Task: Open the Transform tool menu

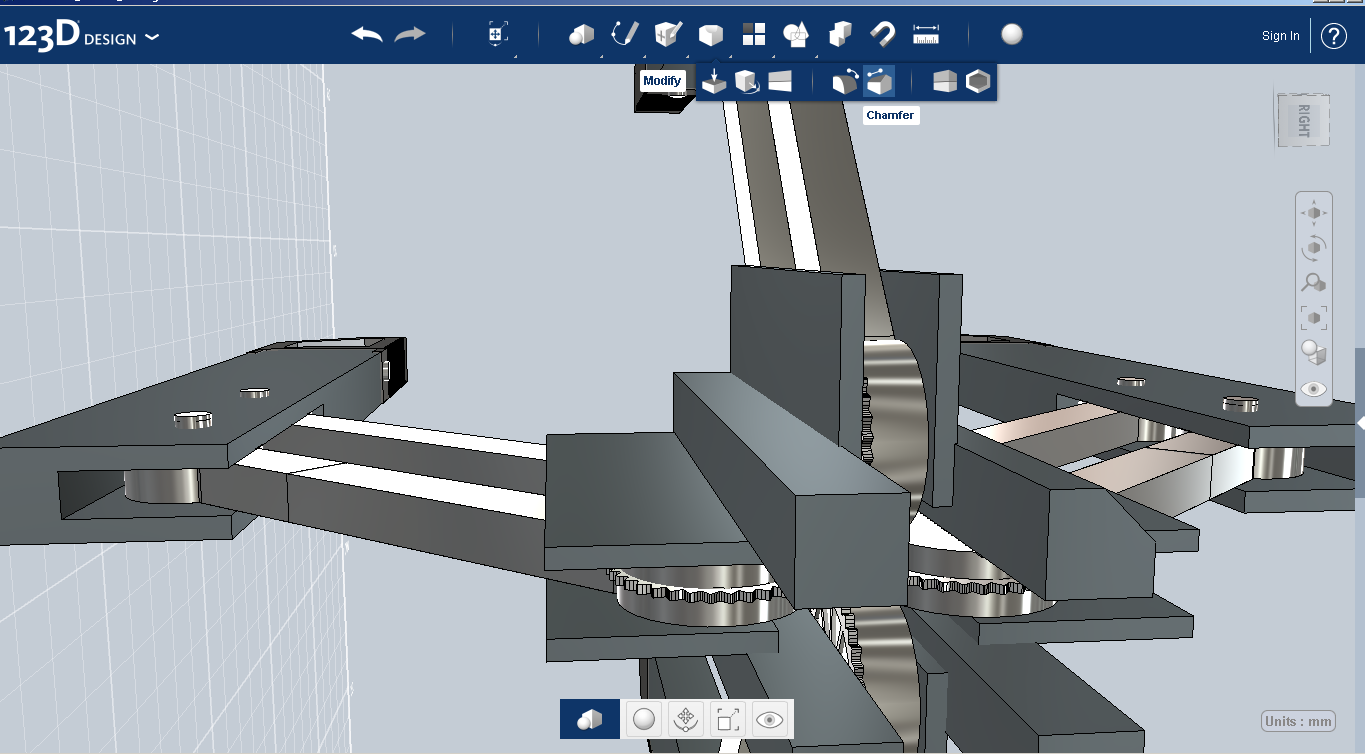Action: [497, 35]
